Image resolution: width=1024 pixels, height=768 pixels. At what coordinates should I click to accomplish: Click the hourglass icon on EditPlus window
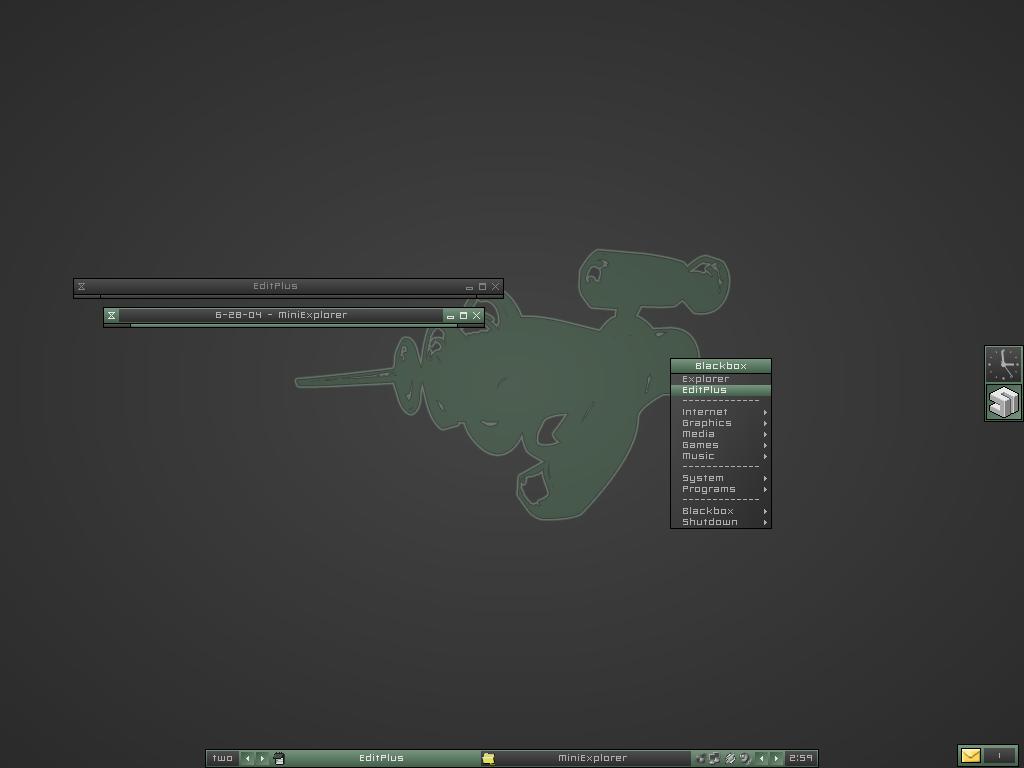click(x=82, y=286)
